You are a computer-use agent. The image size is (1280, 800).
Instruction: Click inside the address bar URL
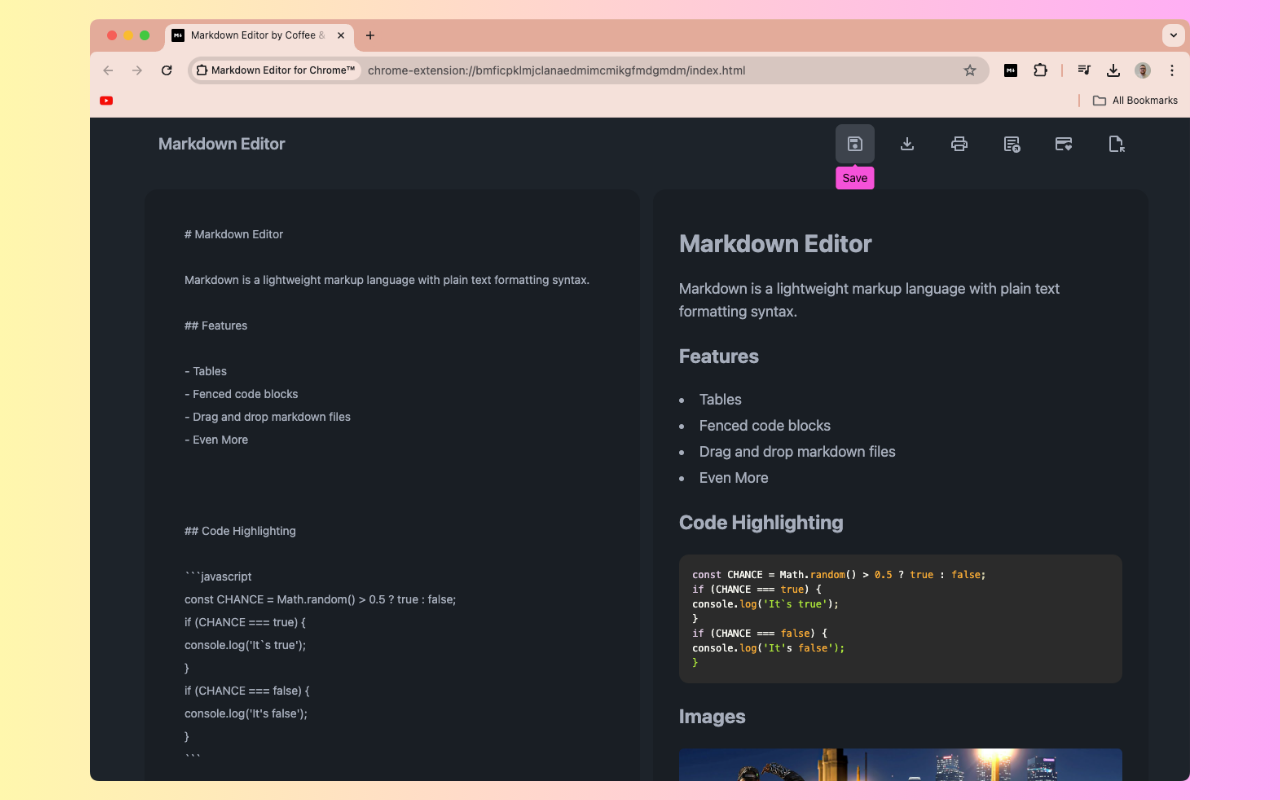pos(556,70)
